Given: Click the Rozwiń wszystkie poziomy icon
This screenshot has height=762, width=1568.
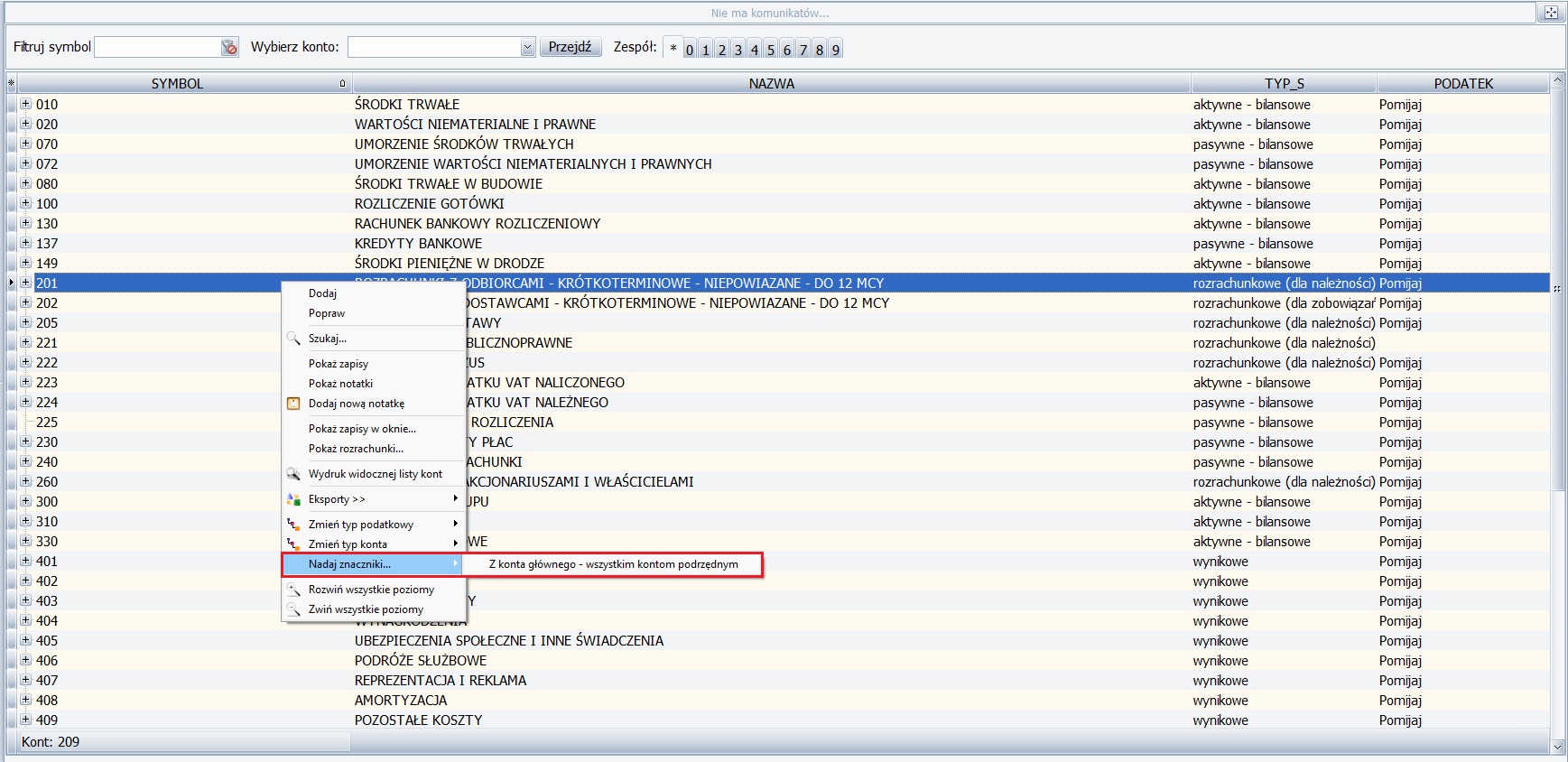Looking at the screenshot, I should (293, 590).
